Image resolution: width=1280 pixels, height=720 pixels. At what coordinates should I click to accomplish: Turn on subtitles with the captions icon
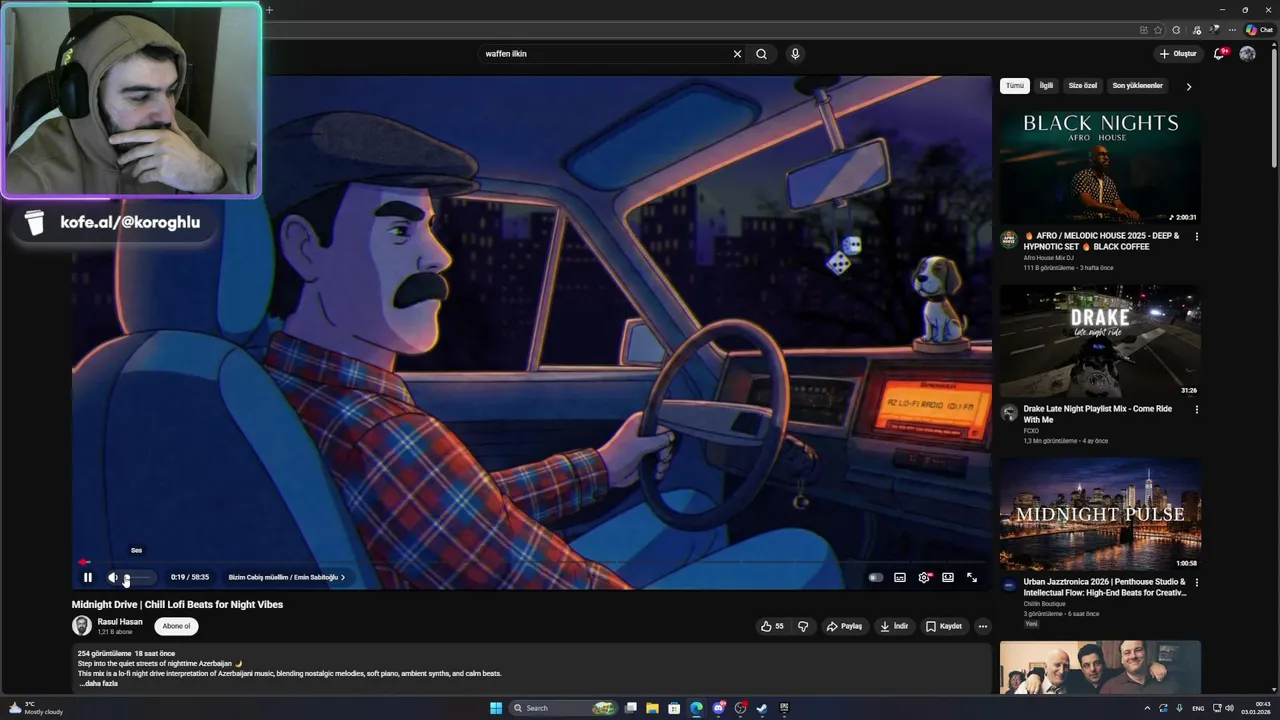pyautogui.click(x=900, y=577)
